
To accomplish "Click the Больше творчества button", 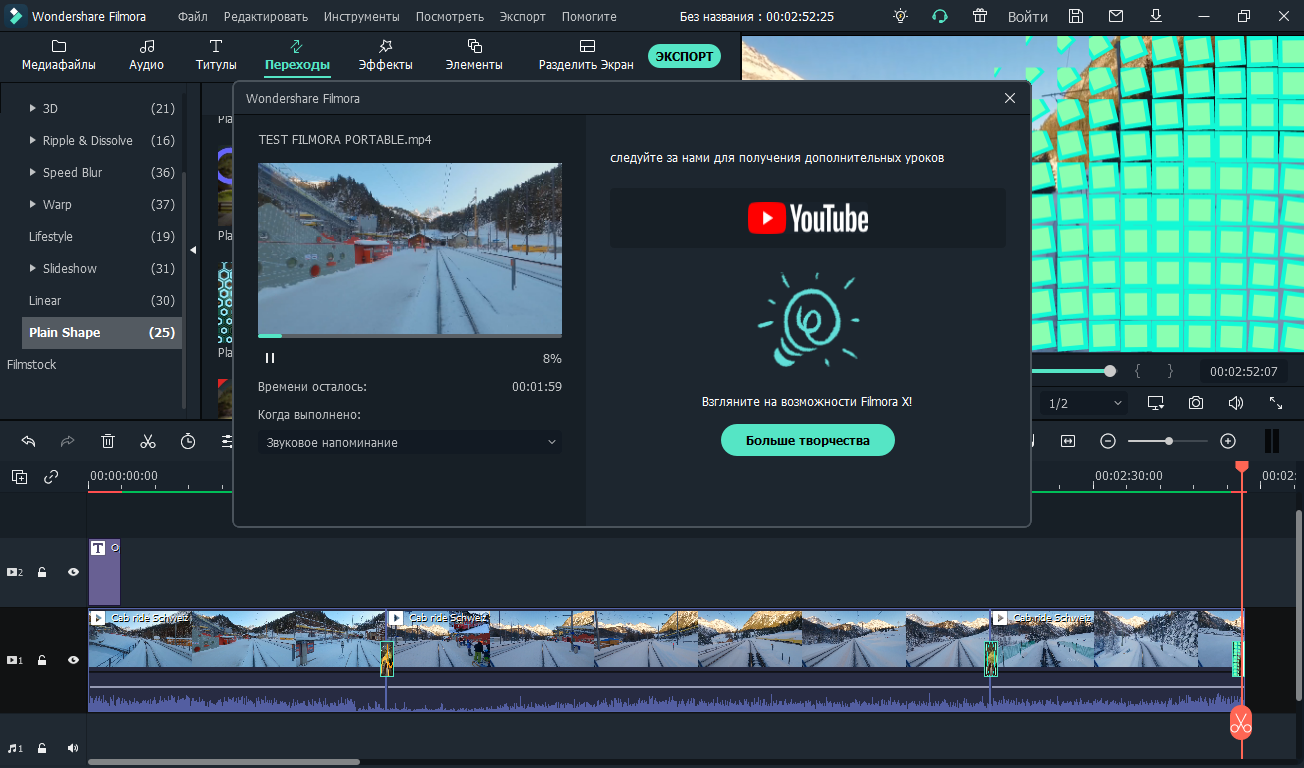I will pyautogui.click(x=808, y=440).
